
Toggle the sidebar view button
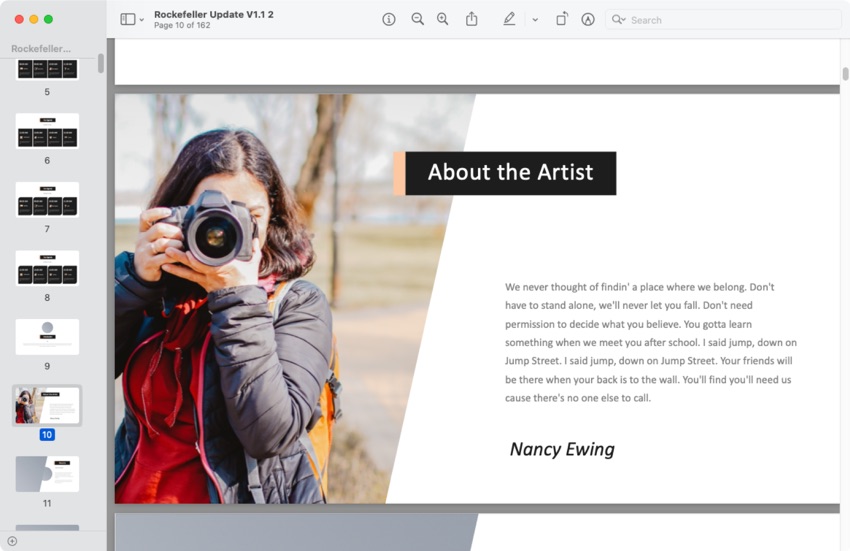(x=127, y=20)
